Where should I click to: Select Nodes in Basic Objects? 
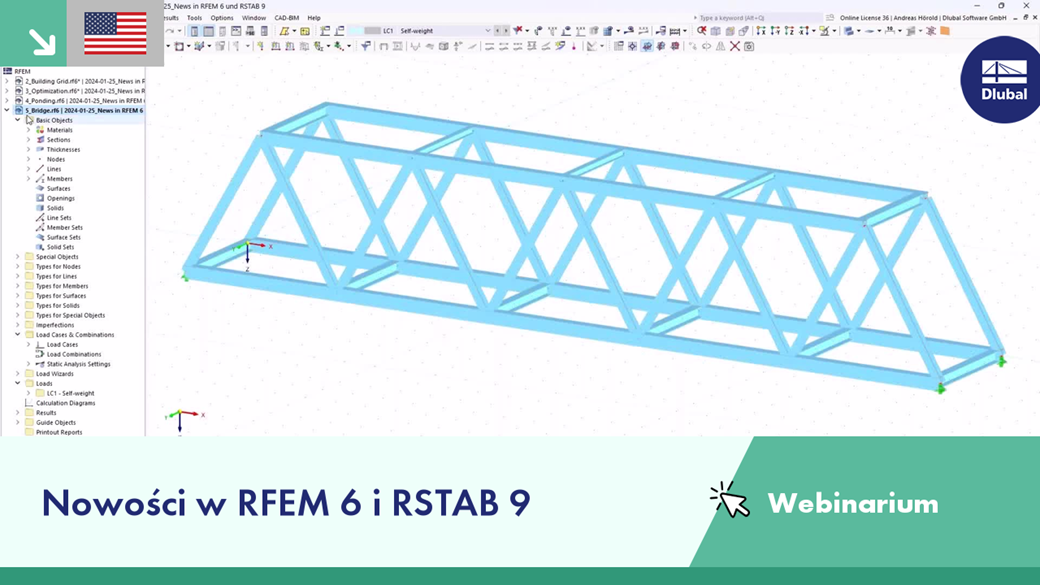click(x=56, y=159)
